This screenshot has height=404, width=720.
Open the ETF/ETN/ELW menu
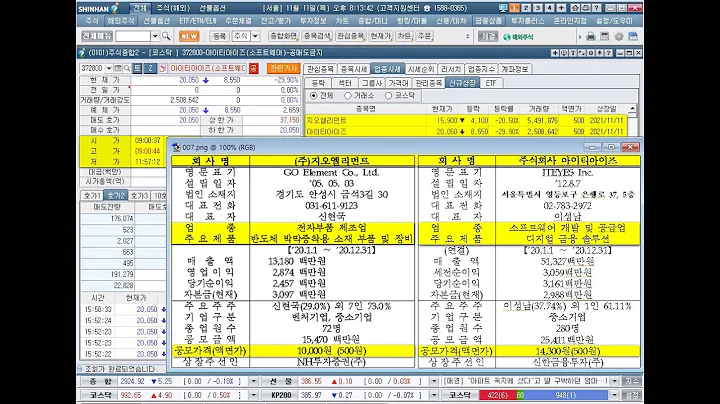[198, 21]
